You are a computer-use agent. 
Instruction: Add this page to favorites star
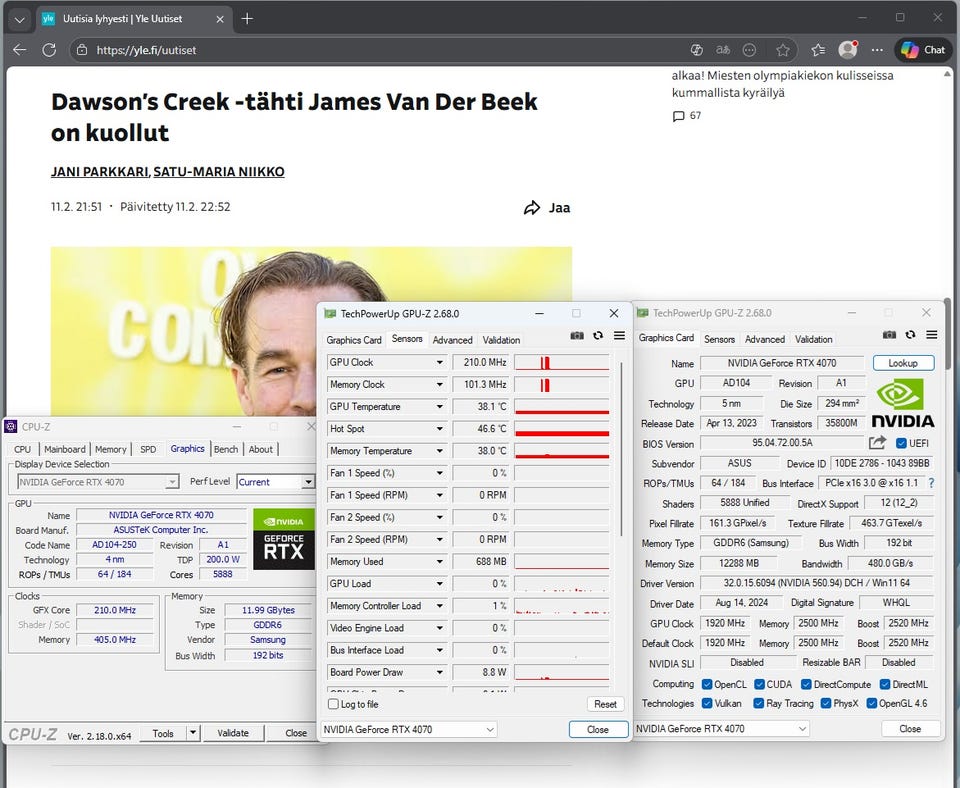pos(782,50)
